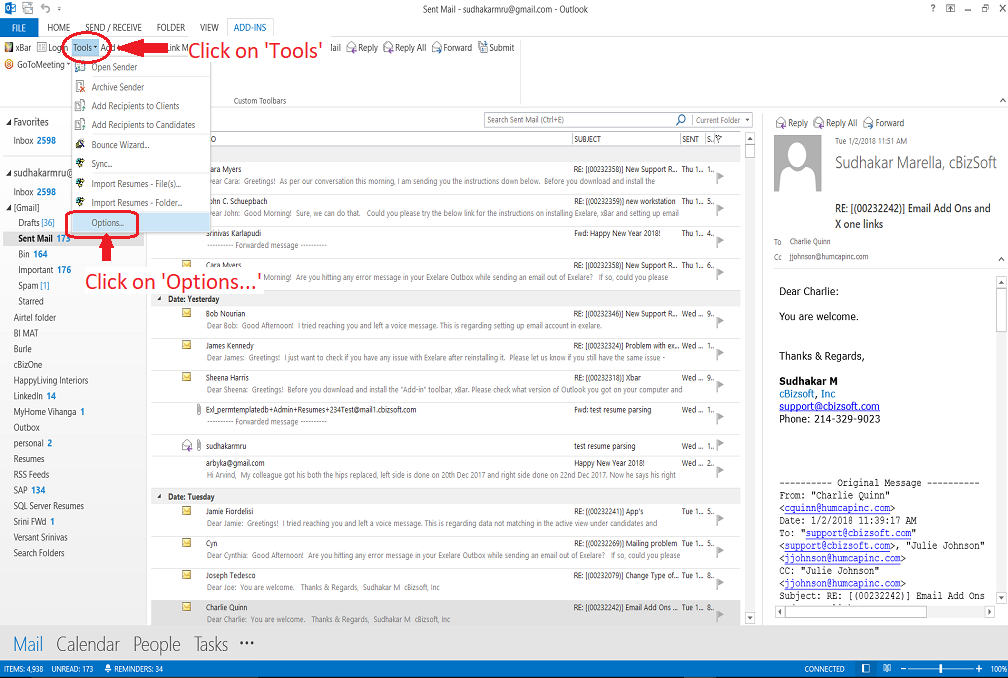This screenshot has width=1008, height=678.
Task: Click Forward in the reading pane
Action: tap(884, 123)
